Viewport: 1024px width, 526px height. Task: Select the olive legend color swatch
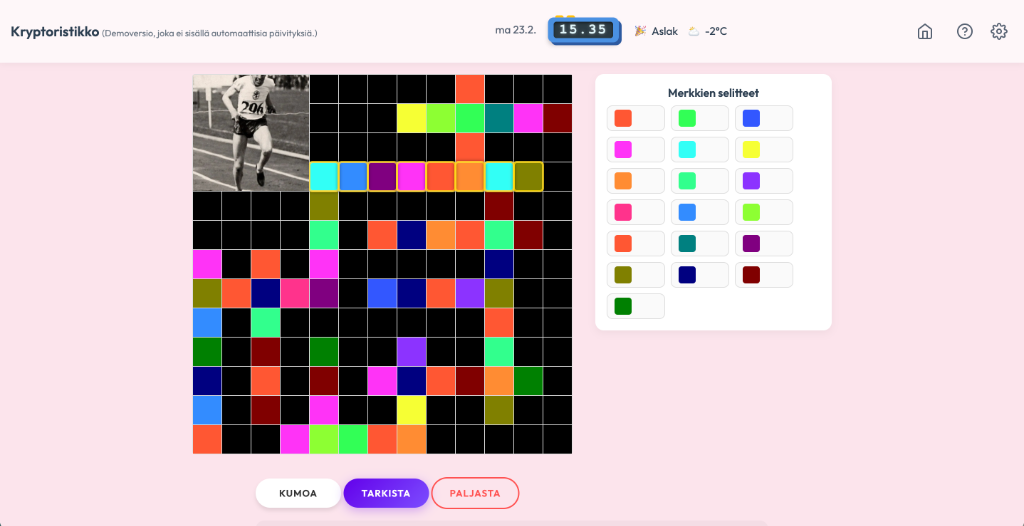click(x=623, y=275)
